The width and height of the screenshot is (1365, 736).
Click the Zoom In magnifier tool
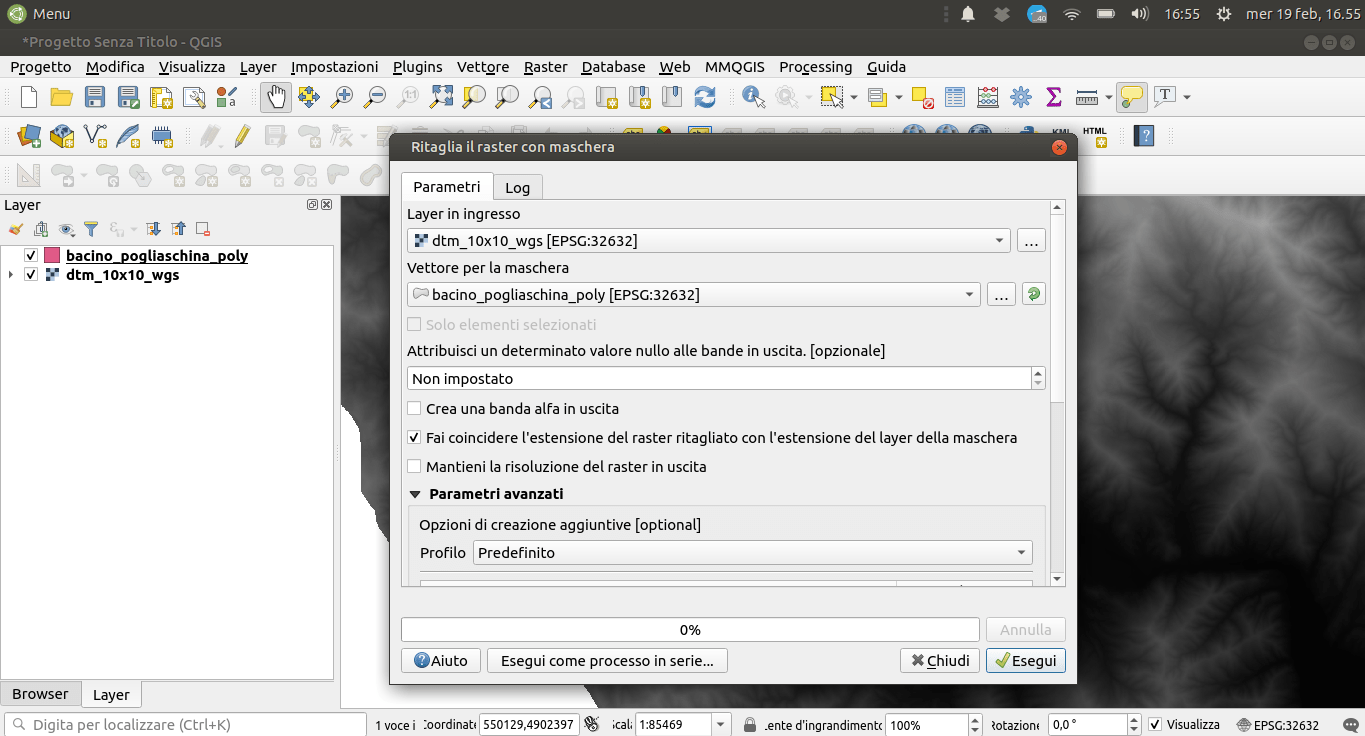pos(342,97)
